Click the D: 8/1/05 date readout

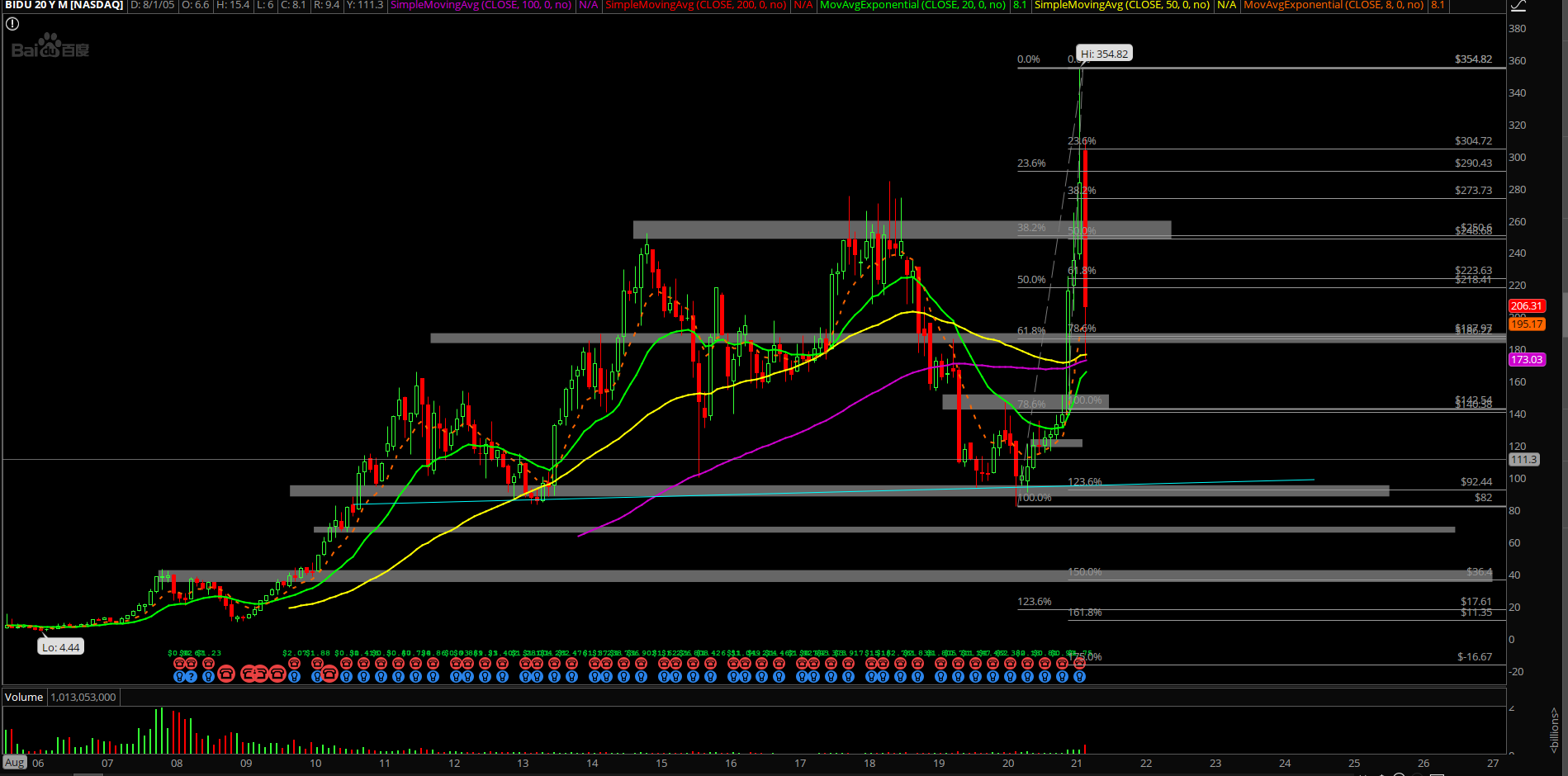click(153, 5)
